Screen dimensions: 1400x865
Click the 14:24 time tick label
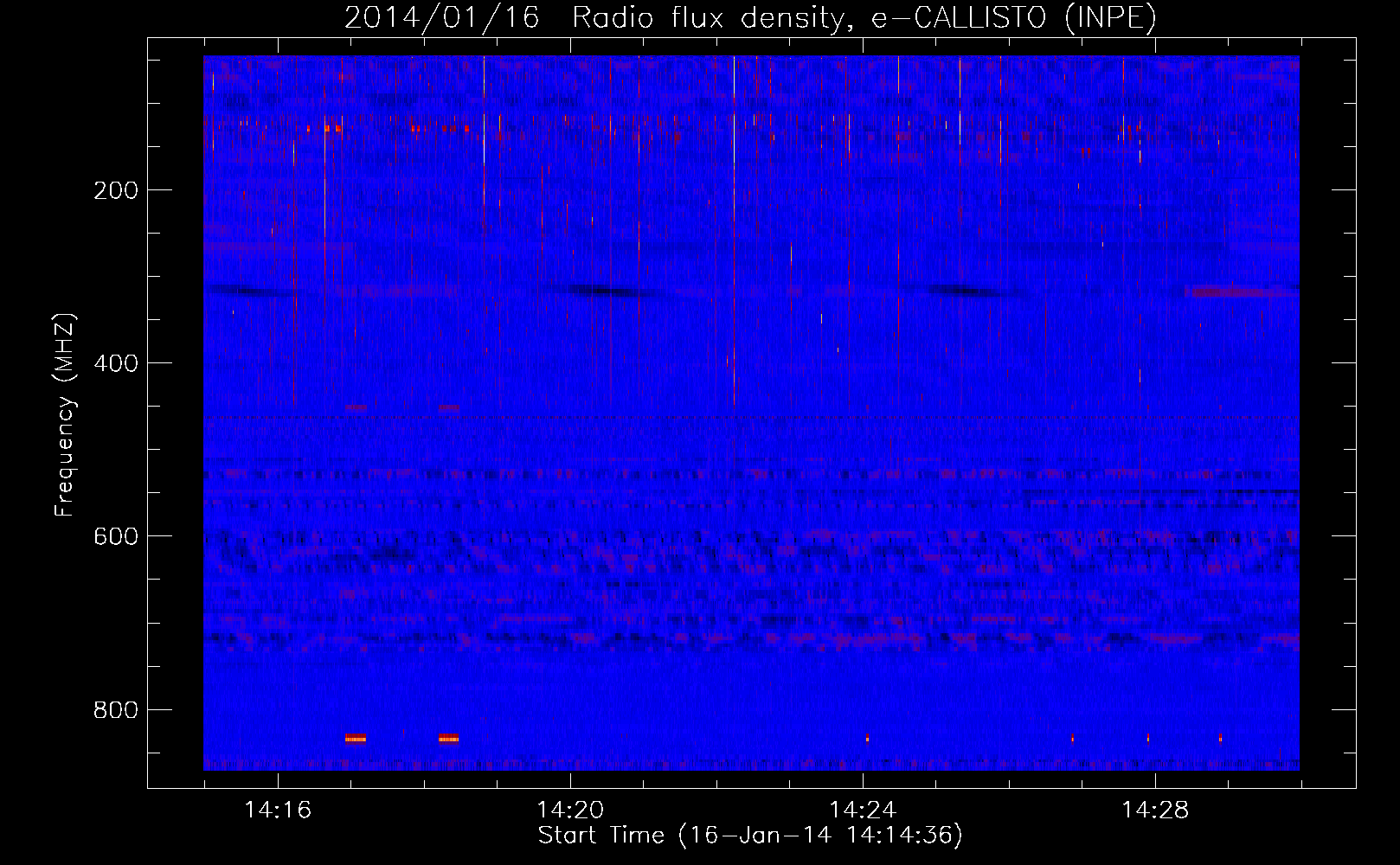click(x=863, y=810)
